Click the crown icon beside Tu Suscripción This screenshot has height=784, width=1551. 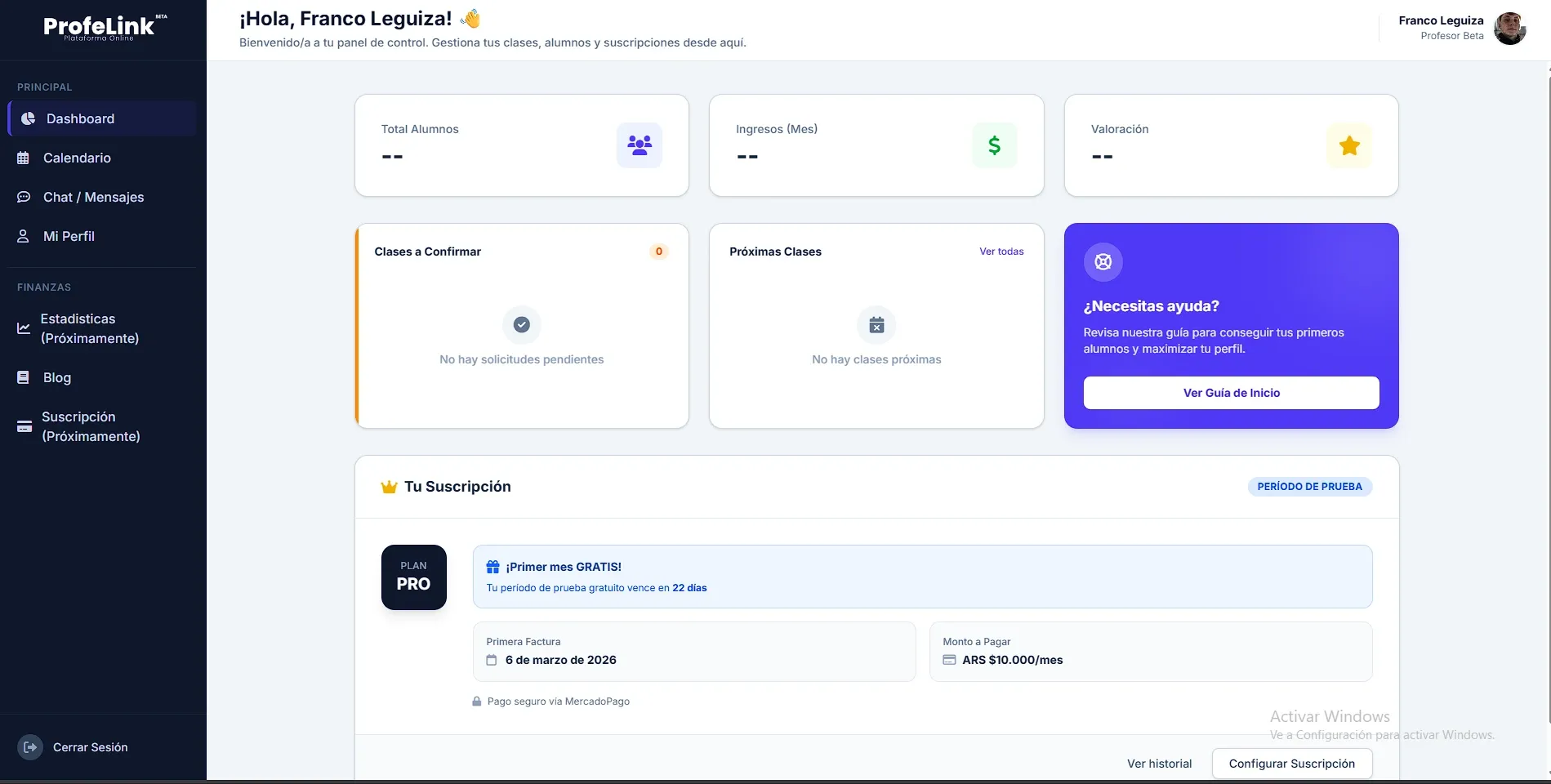389,487
